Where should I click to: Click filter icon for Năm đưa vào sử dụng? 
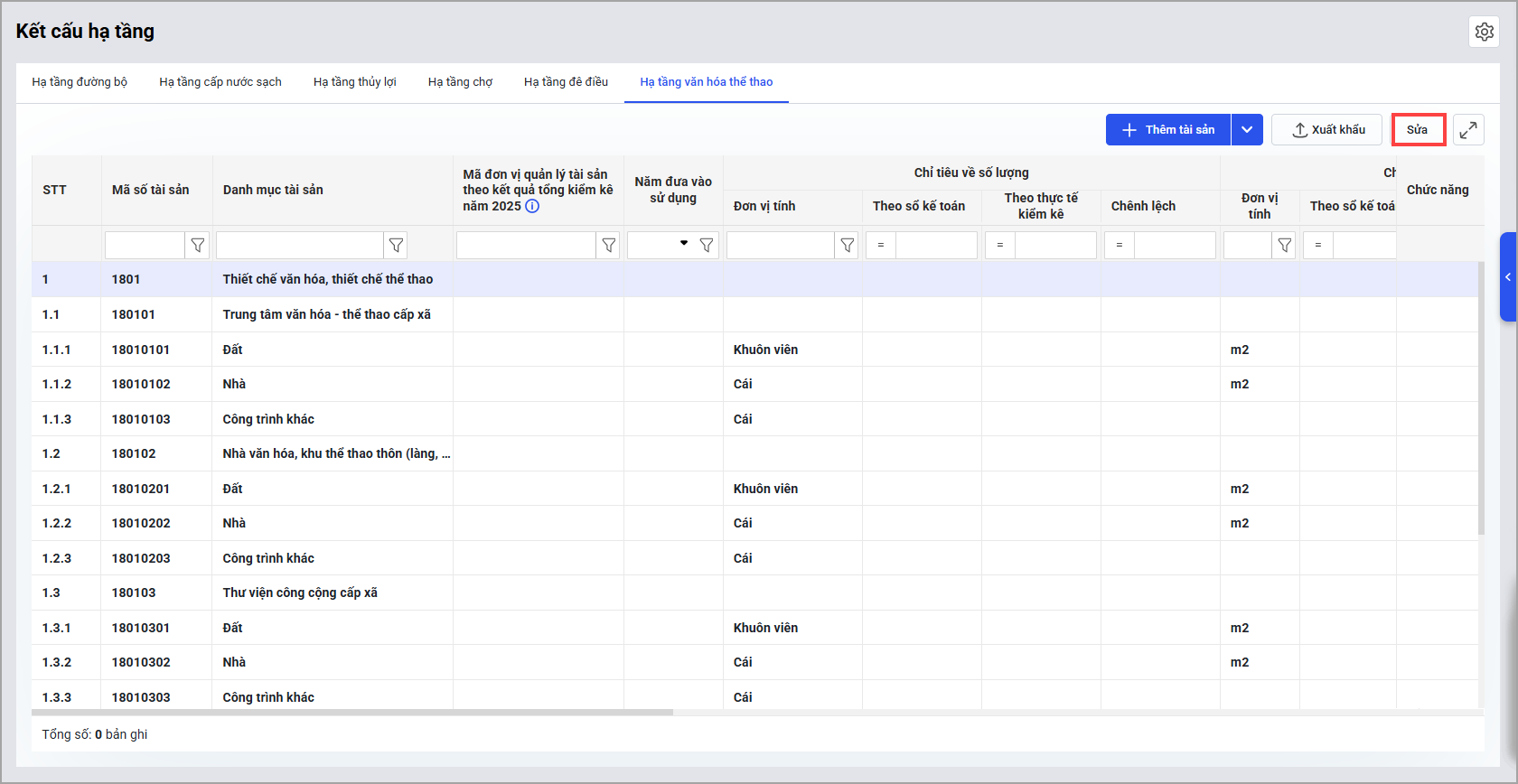(707, 245)
